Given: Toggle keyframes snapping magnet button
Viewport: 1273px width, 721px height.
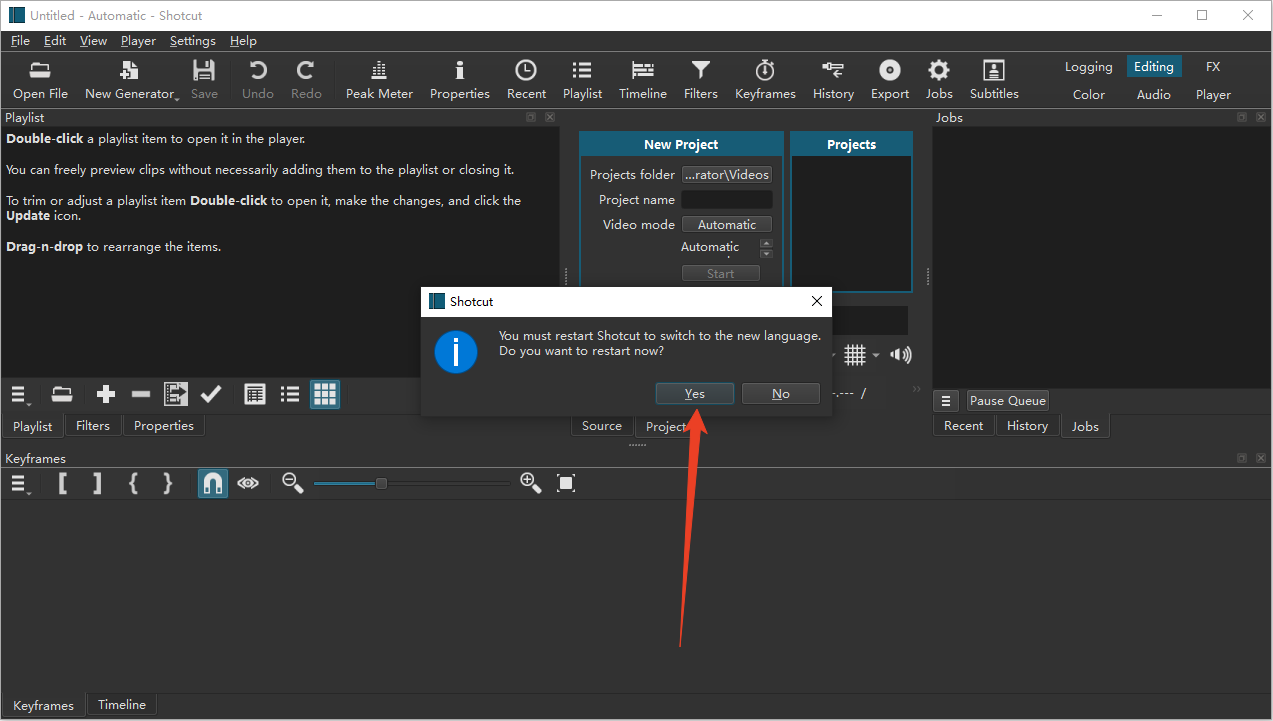Looking at the screenshot, I should point(212,484).
